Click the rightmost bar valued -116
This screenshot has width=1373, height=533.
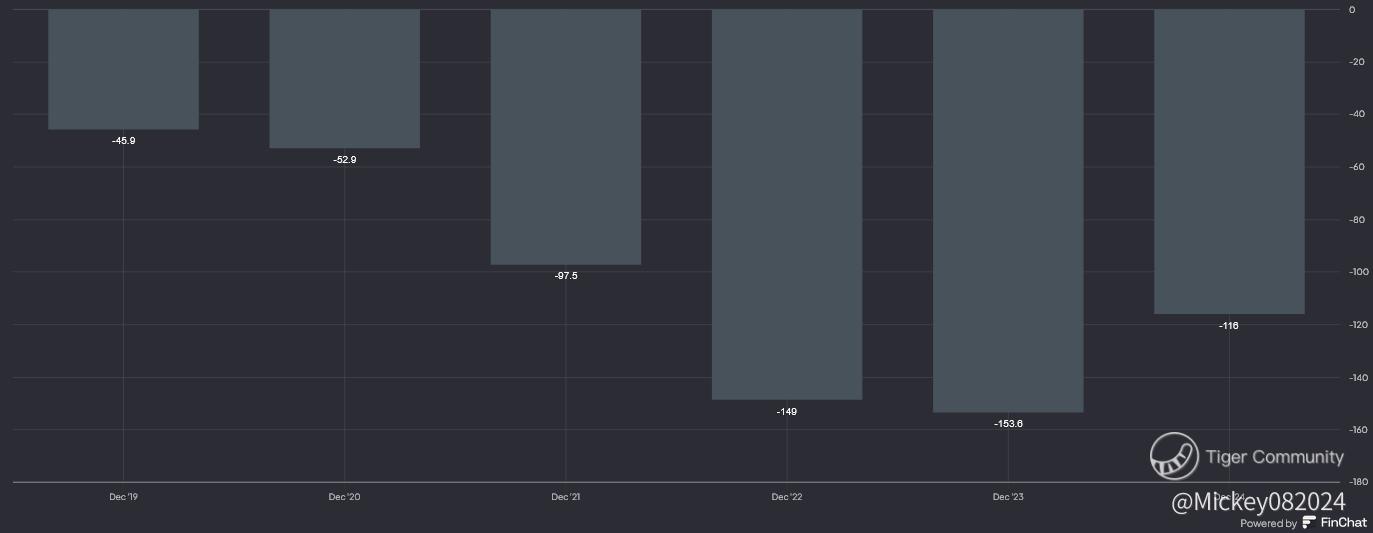1229,161
